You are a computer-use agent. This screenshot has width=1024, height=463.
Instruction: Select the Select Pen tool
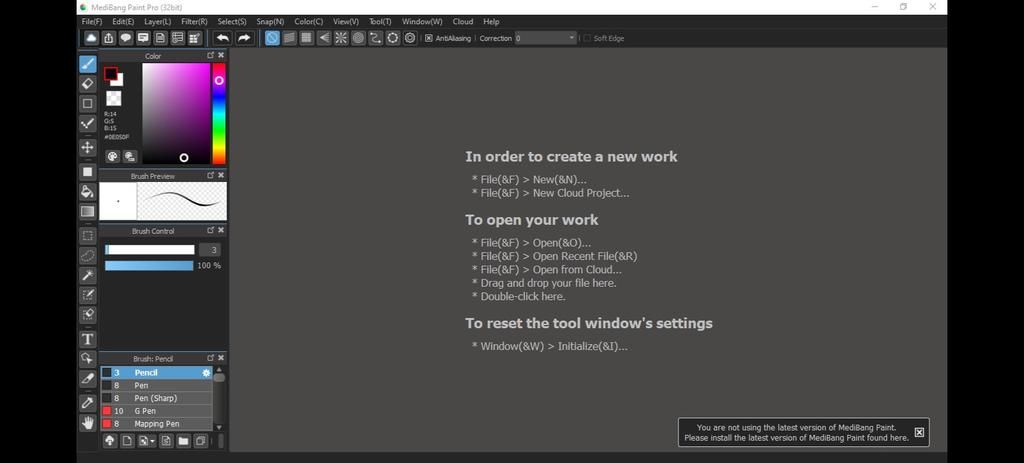tap(88, 295)
